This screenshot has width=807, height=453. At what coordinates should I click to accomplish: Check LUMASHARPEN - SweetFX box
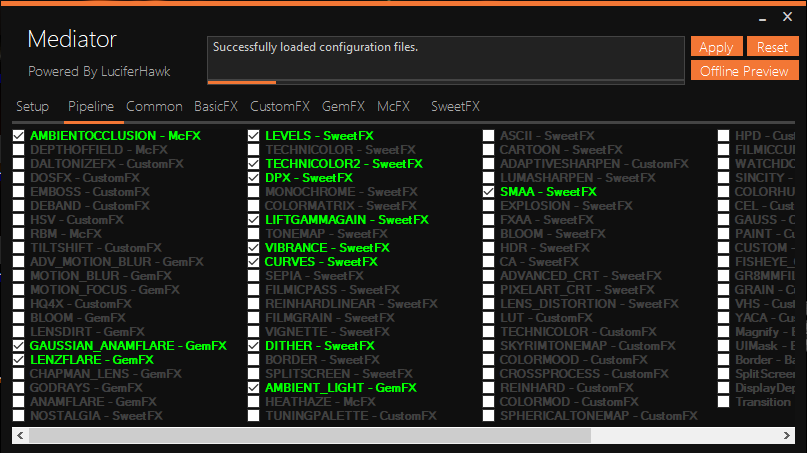click(x=488, y=178)
